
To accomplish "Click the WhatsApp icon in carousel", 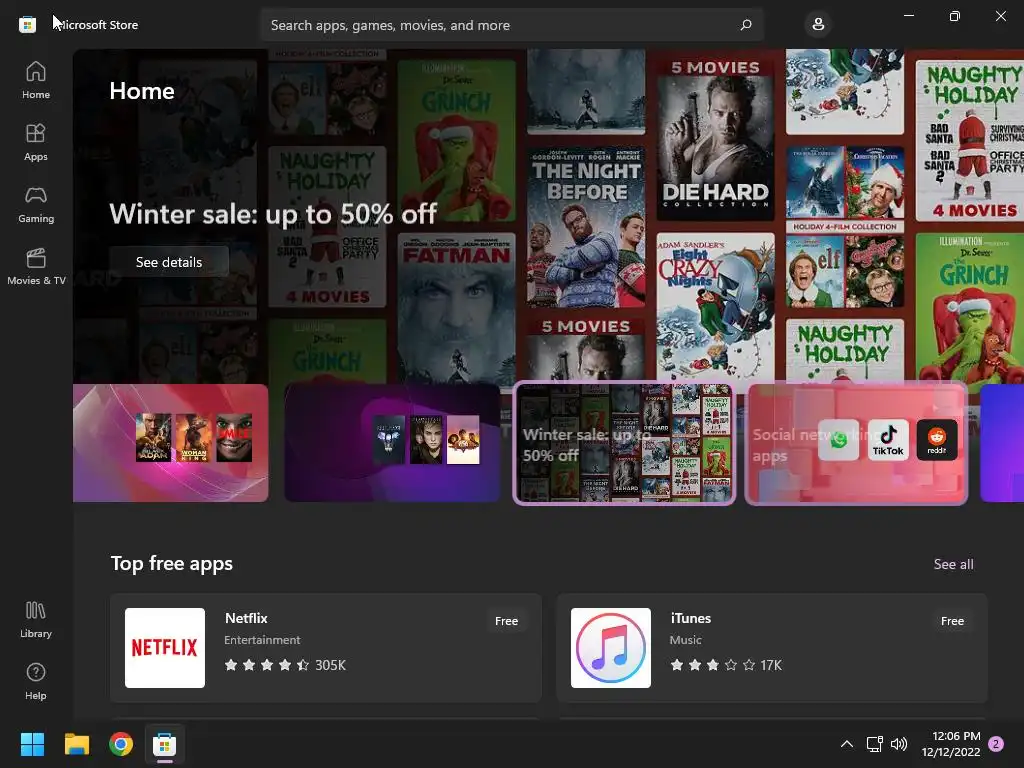I will tap(839, 440).
